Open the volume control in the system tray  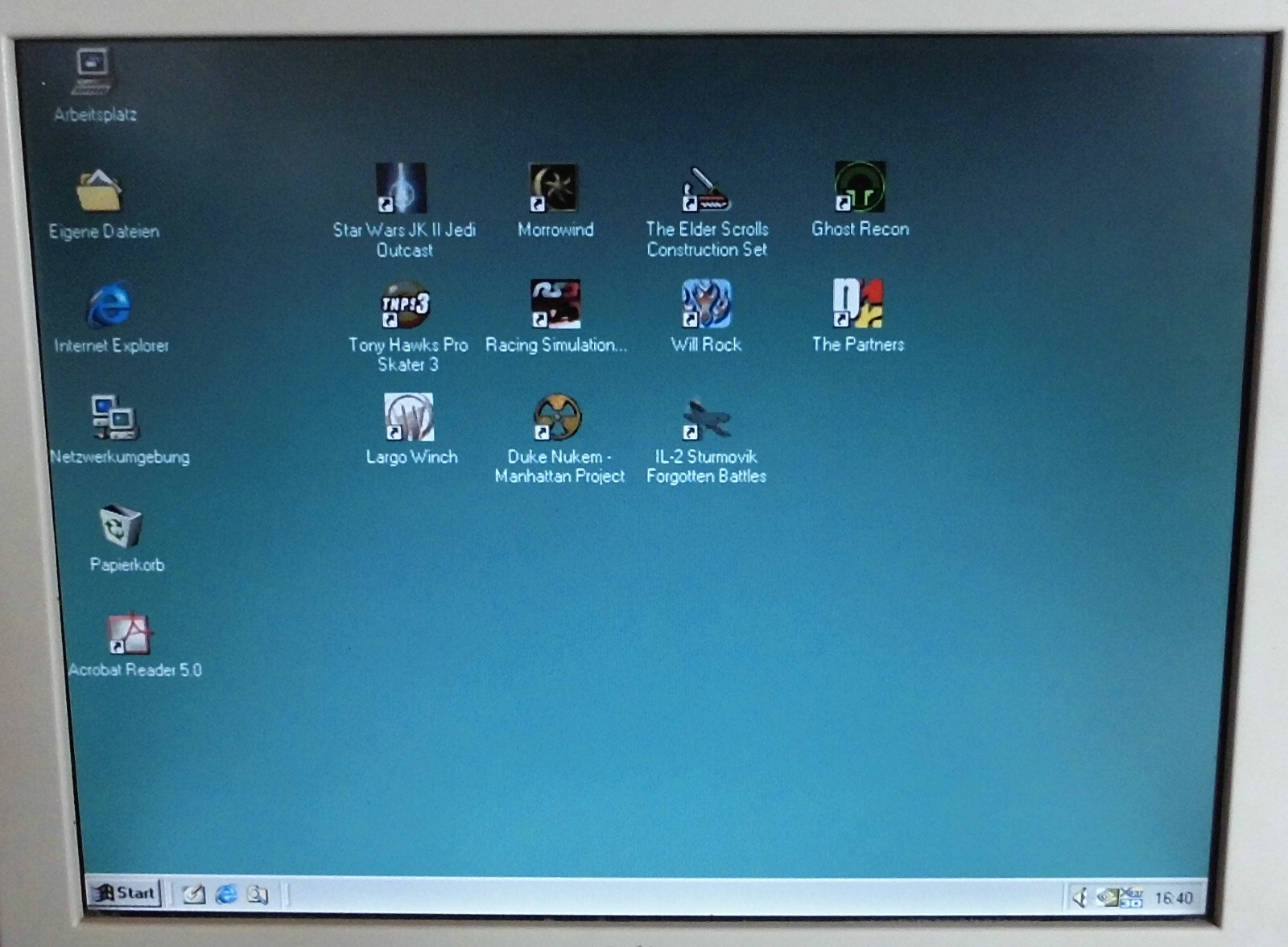(x=1080, y=896)
